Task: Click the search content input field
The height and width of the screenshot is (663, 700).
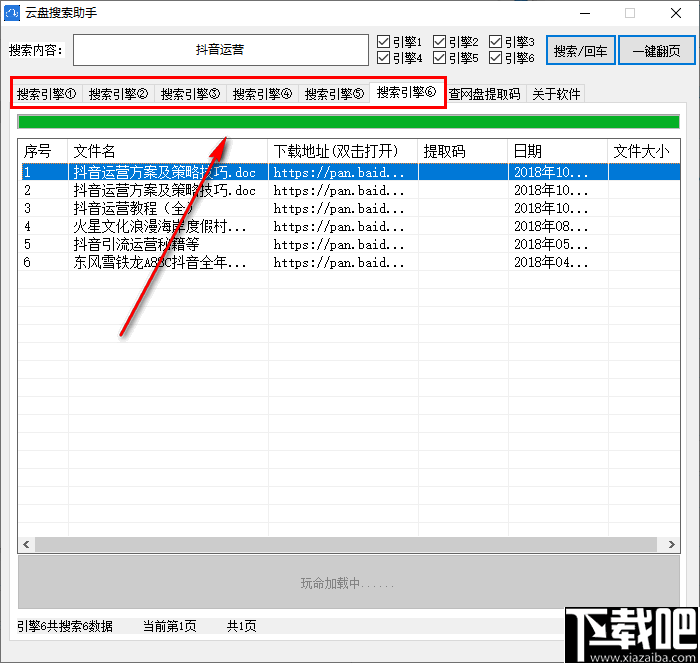Action: pos(221,50)
